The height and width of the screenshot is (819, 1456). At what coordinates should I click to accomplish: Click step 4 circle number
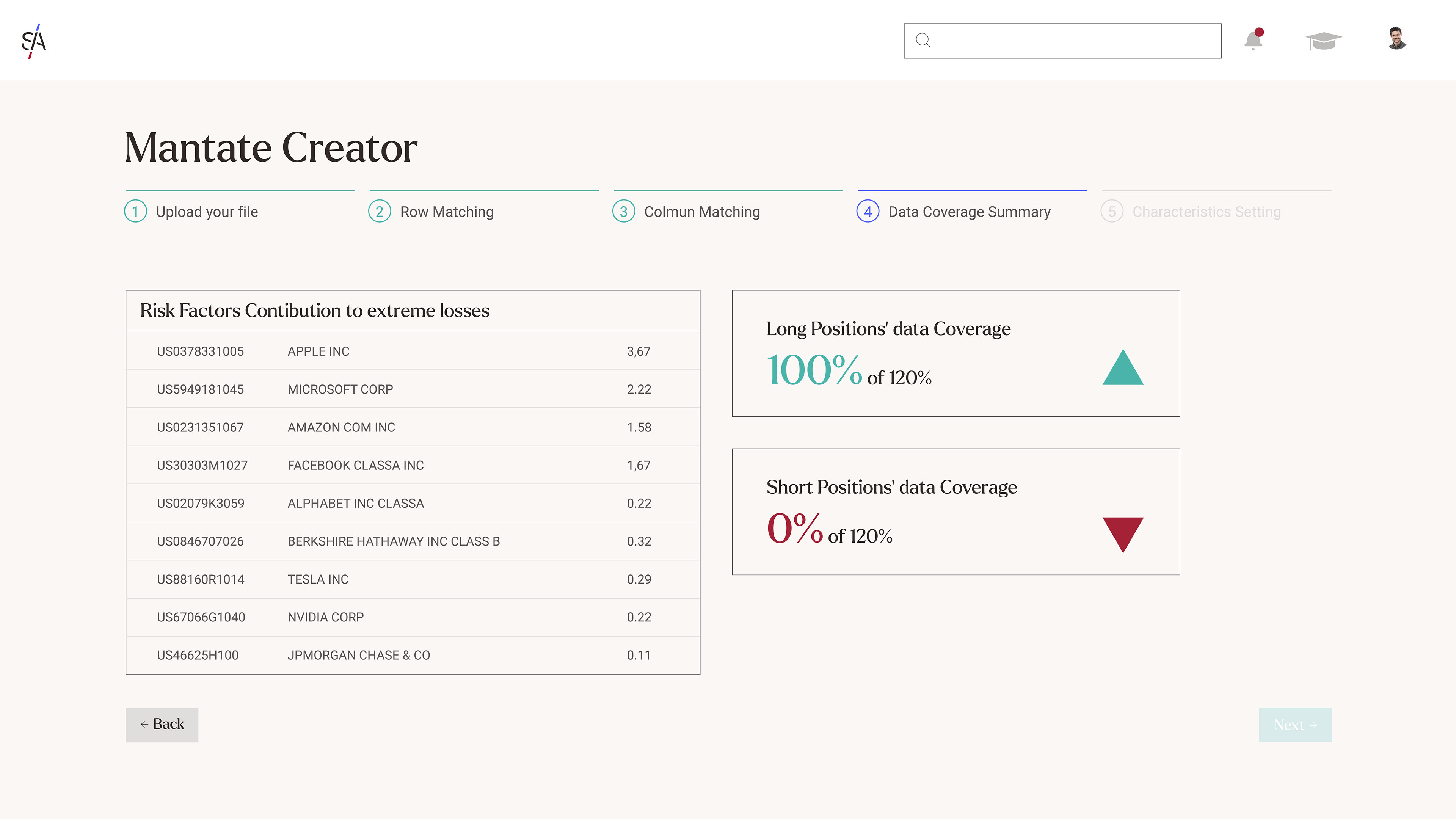tap(868, 212)
